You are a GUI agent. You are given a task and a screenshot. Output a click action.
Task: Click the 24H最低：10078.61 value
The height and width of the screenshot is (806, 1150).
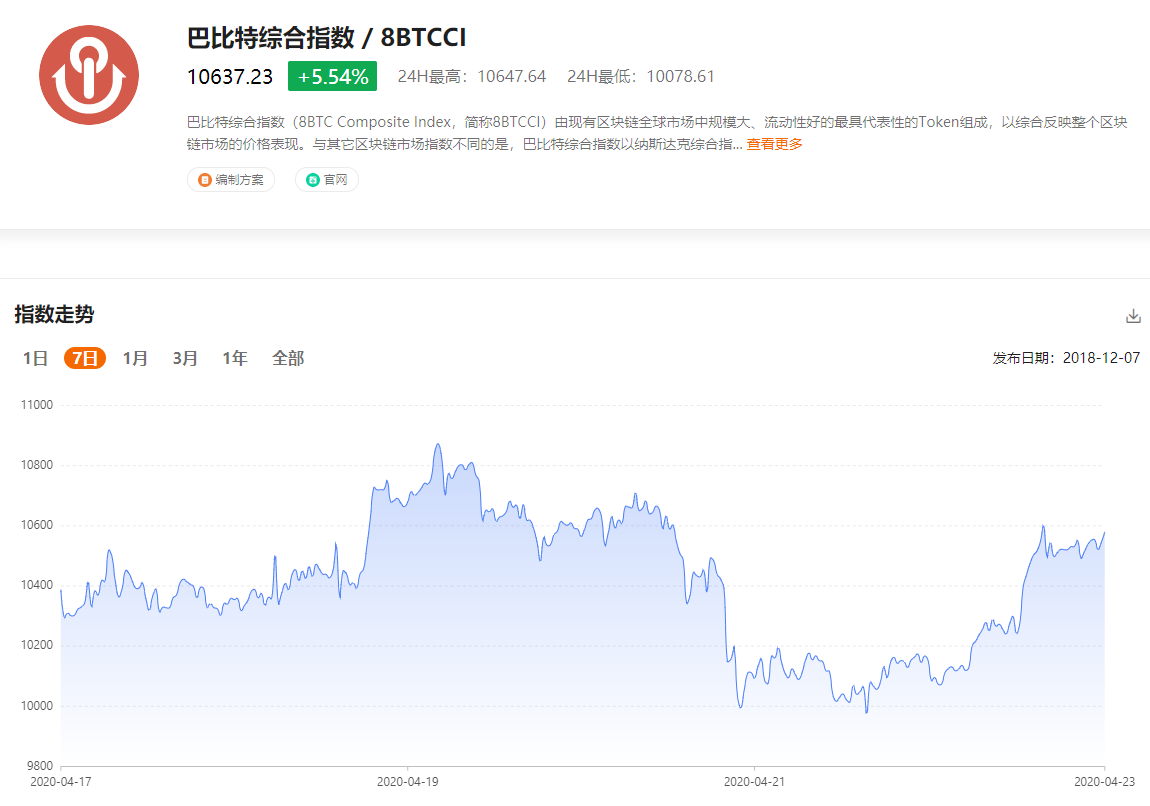click(640, 76)
